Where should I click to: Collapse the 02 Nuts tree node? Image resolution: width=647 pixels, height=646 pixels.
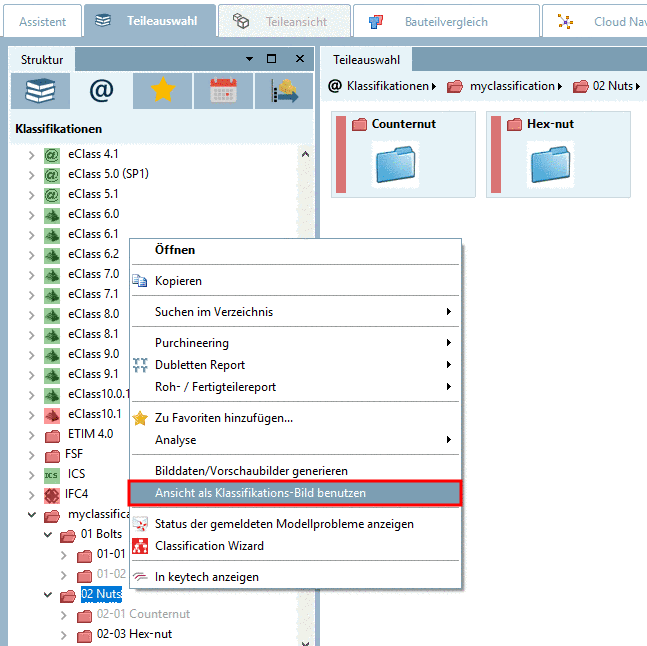pos(48,595)
